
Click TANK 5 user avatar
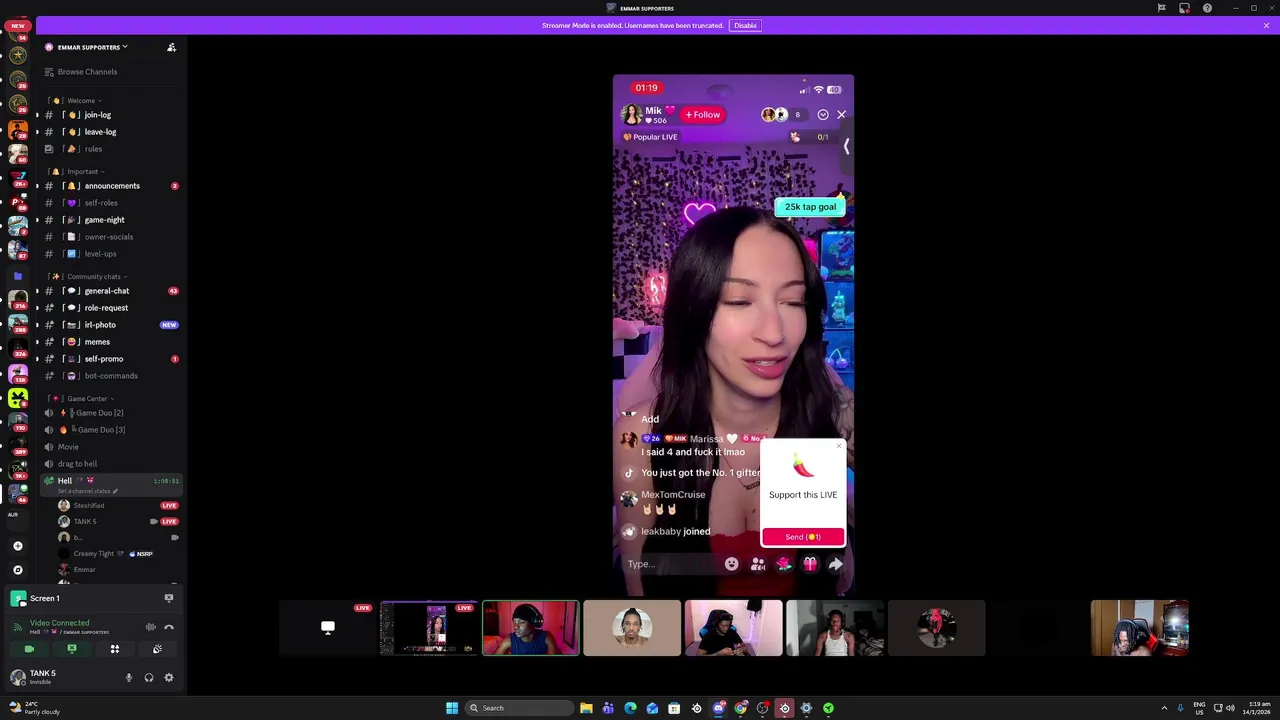(17, 677)
